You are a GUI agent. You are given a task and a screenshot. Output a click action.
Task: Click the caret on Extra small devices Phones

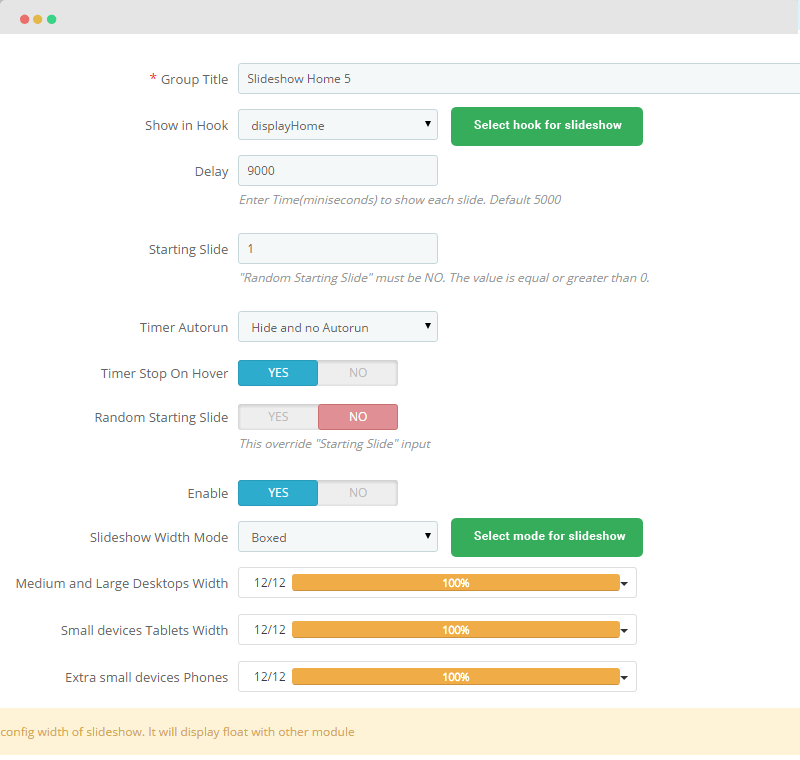624,677
